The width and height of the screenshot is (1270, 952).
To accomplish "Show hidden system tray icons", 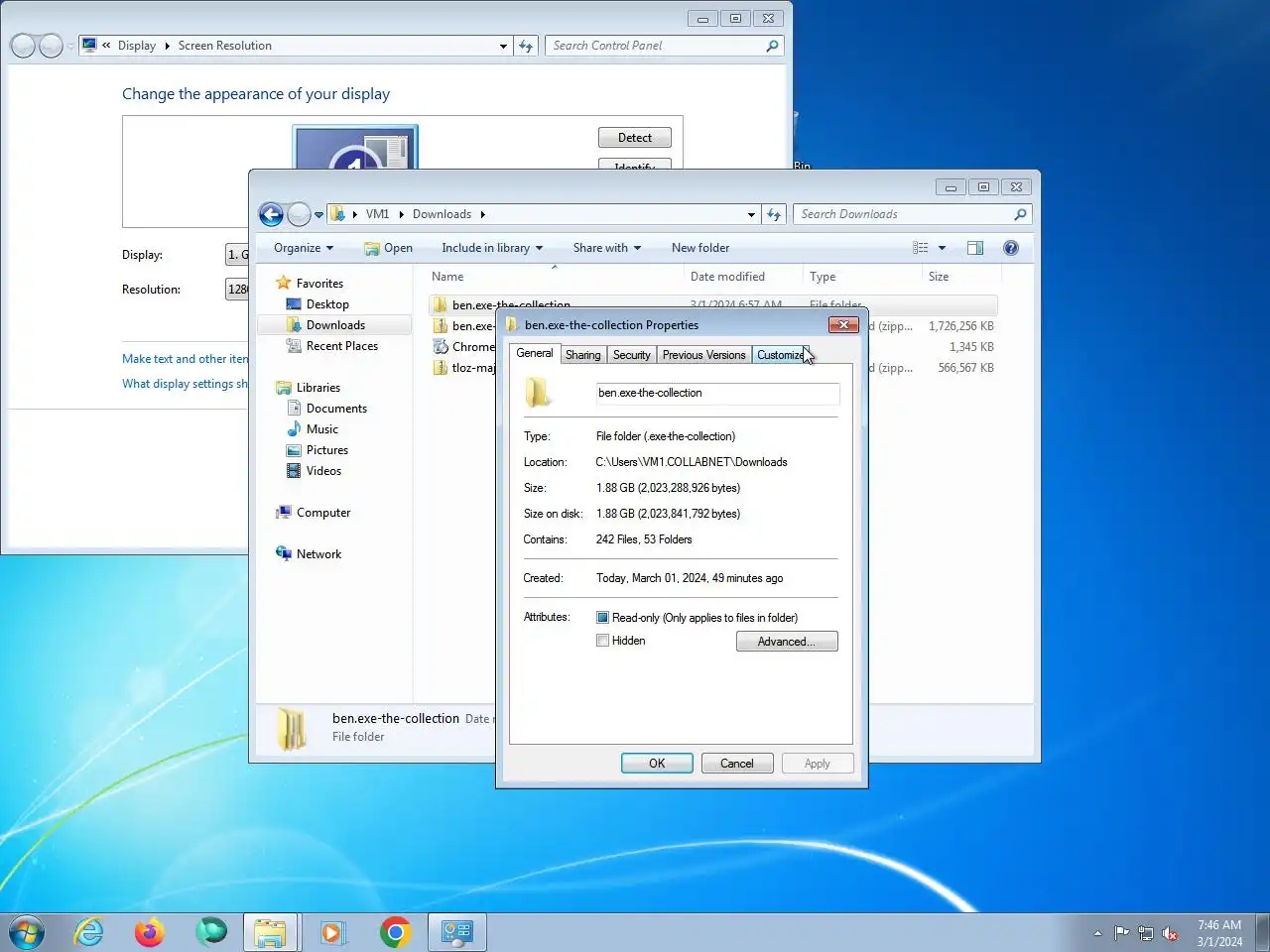I will coord(1097,933).
